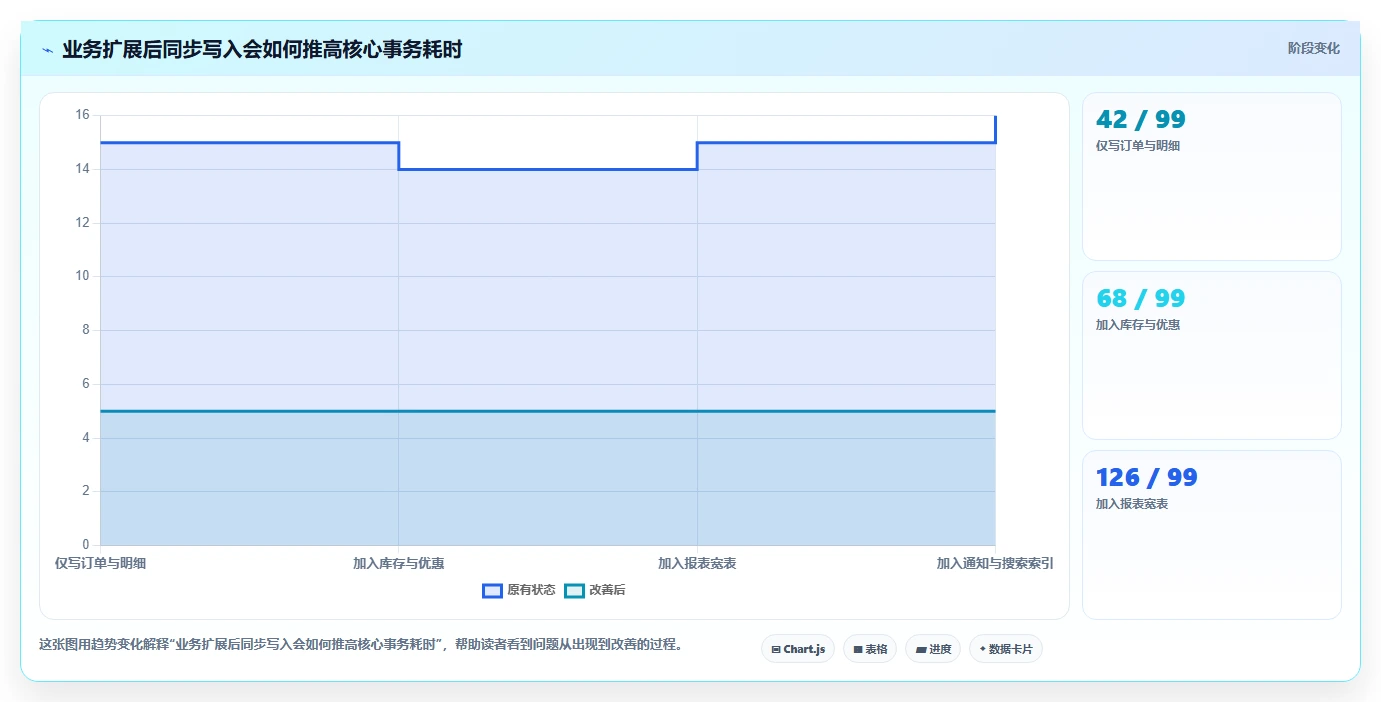Click the 进度 tag pill
The width and height of the screenshot is (1381, 702).
pyautogui.click(x=933, y=649)
